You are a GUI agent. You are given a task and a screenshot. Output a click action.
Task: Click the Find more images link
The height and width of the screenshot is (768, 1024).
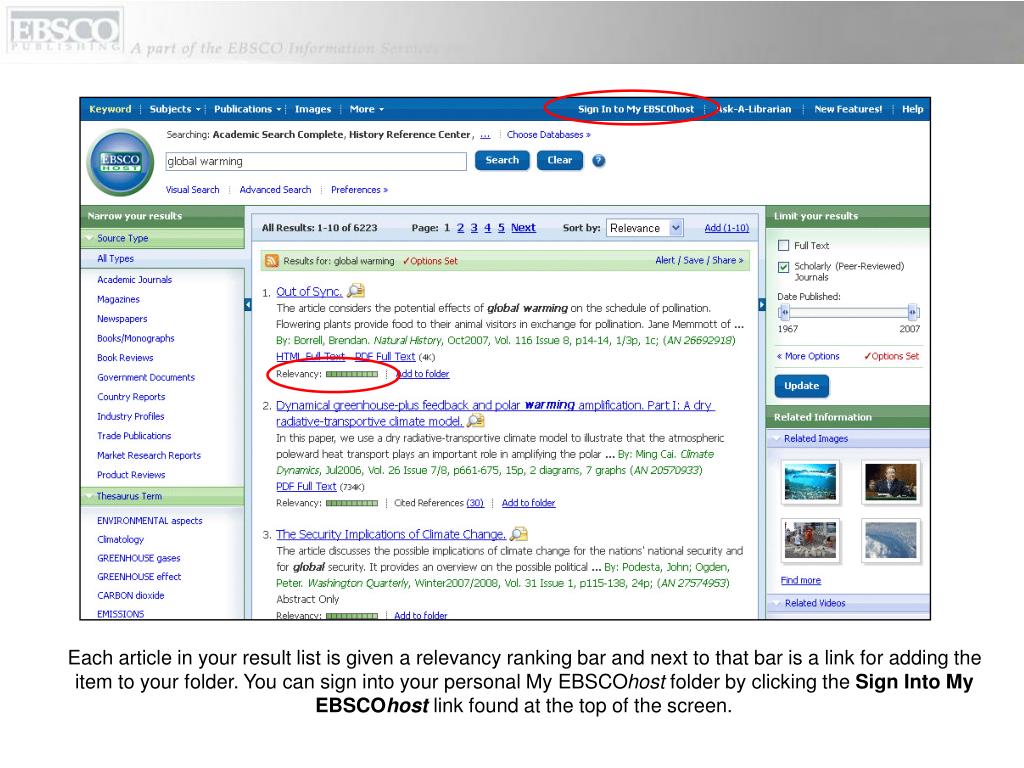[x=801, y=581]
